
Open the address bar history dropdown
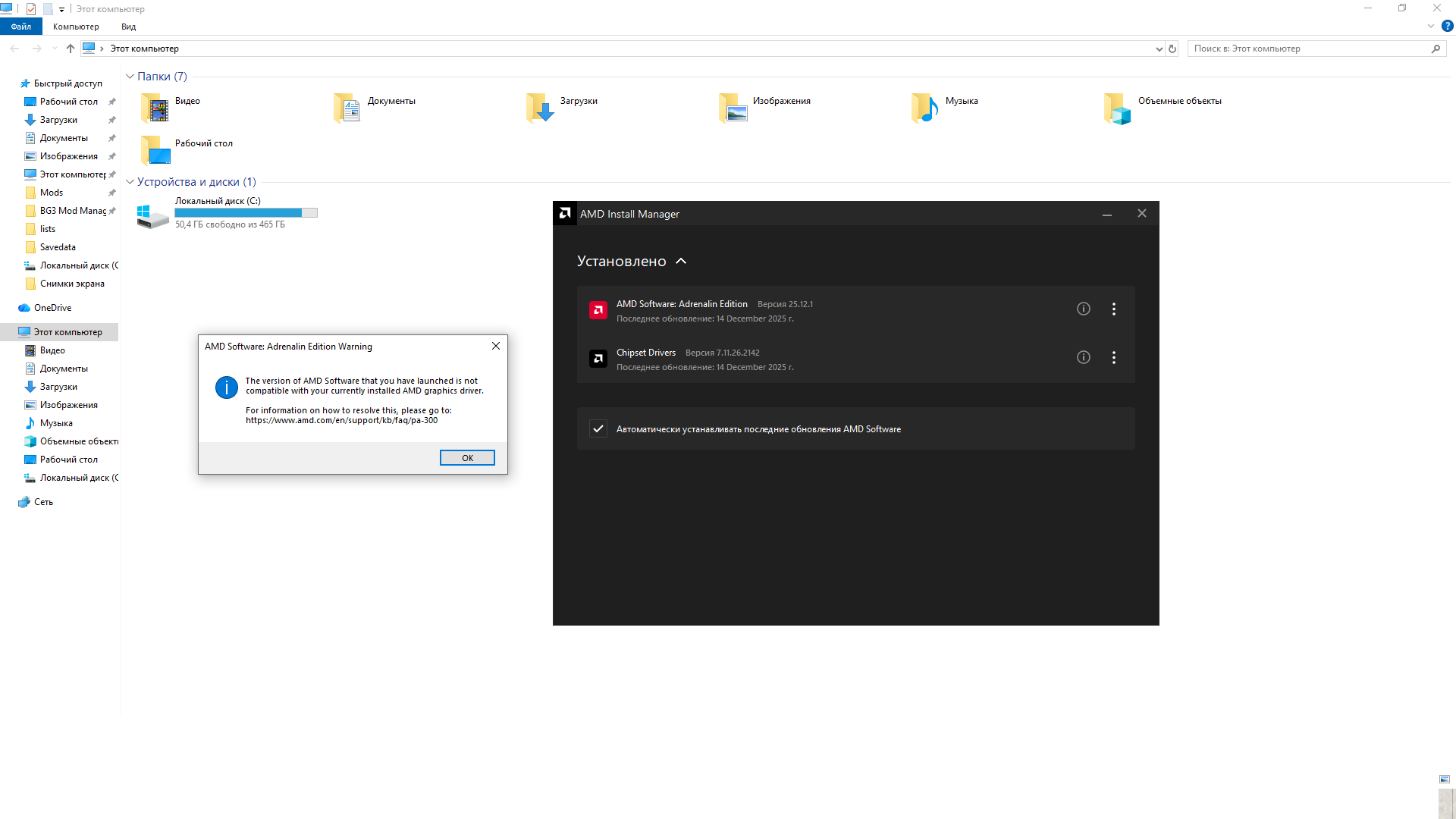tap(1159, 49)
